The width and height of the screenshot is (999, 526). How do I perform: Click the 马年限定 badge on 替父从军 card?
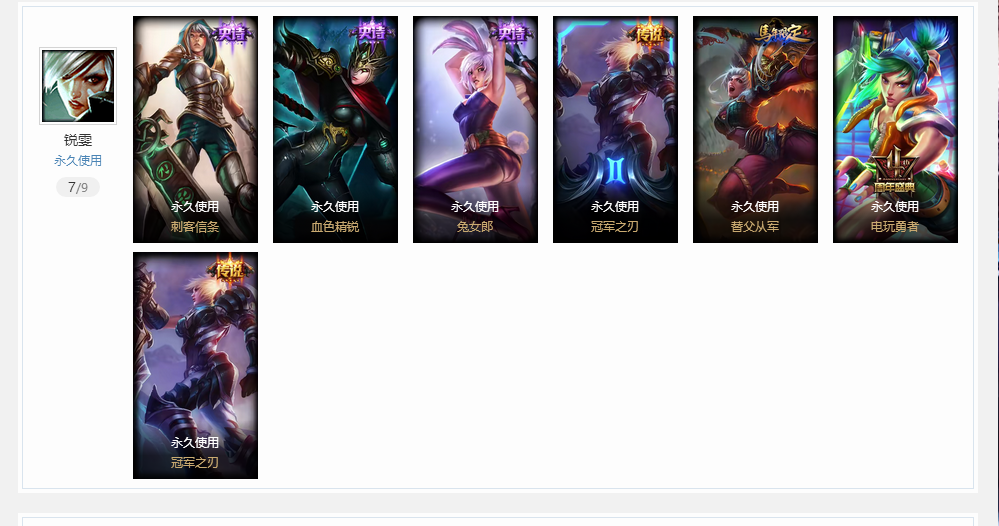tap(784, 33)
